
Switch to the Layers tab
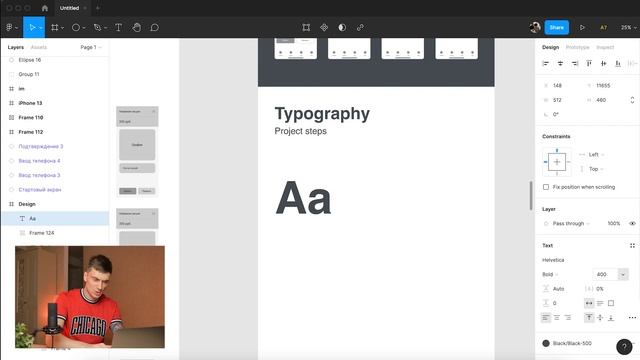[16, 47]
